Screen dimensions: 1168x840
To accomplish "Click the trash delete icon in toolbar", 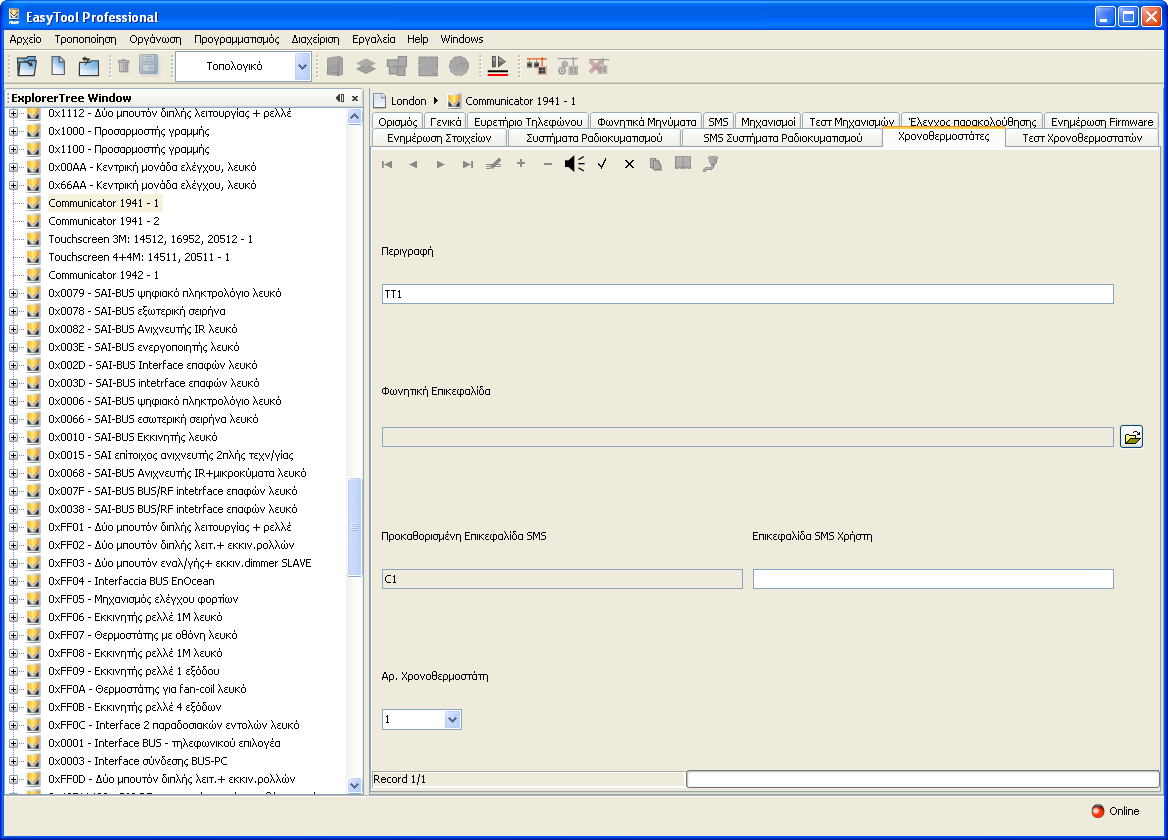I will coord(124,66).
